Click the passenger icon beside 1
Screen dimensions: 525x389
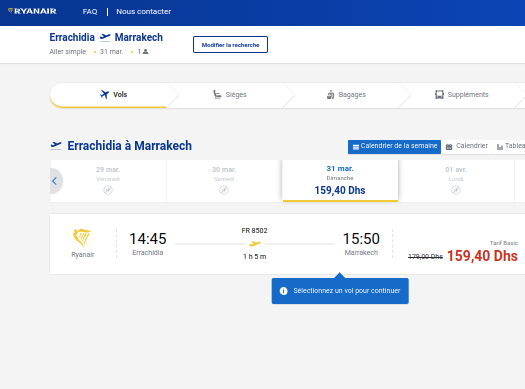[x=146, y=52]
